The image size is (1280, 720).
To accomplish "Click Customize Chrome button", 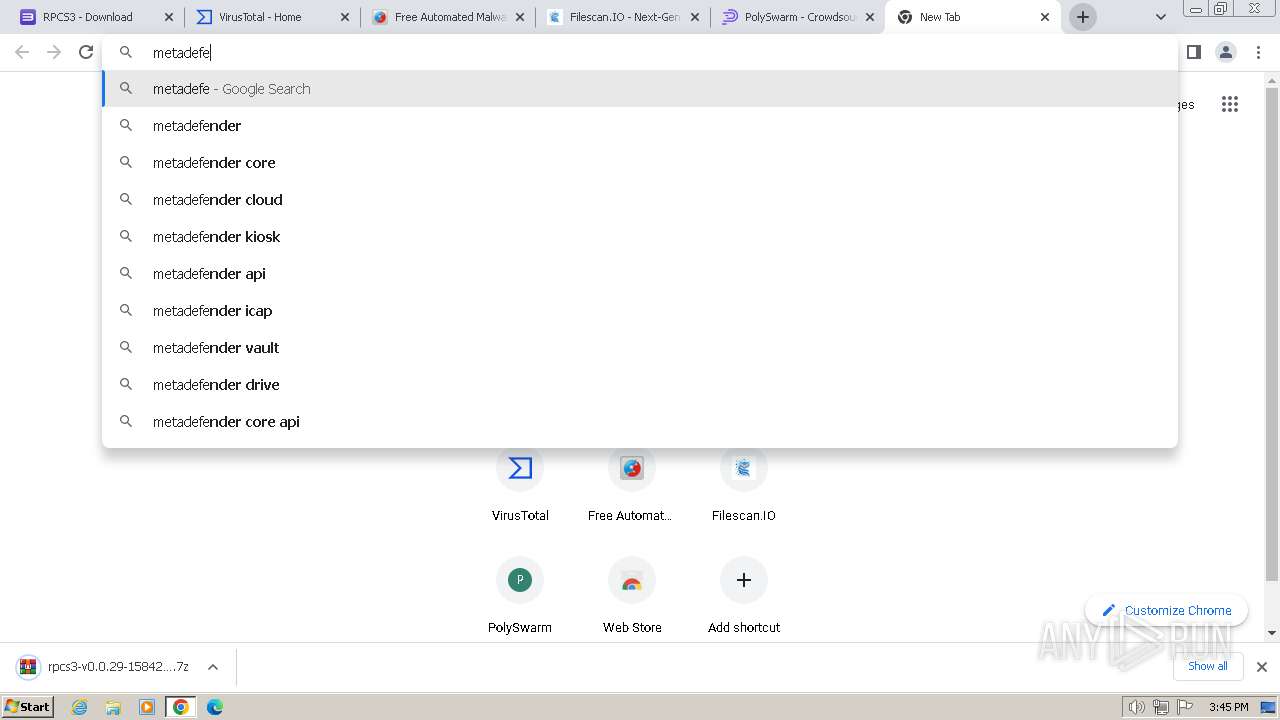I will pyautogui.click(x=1166, y=610).
